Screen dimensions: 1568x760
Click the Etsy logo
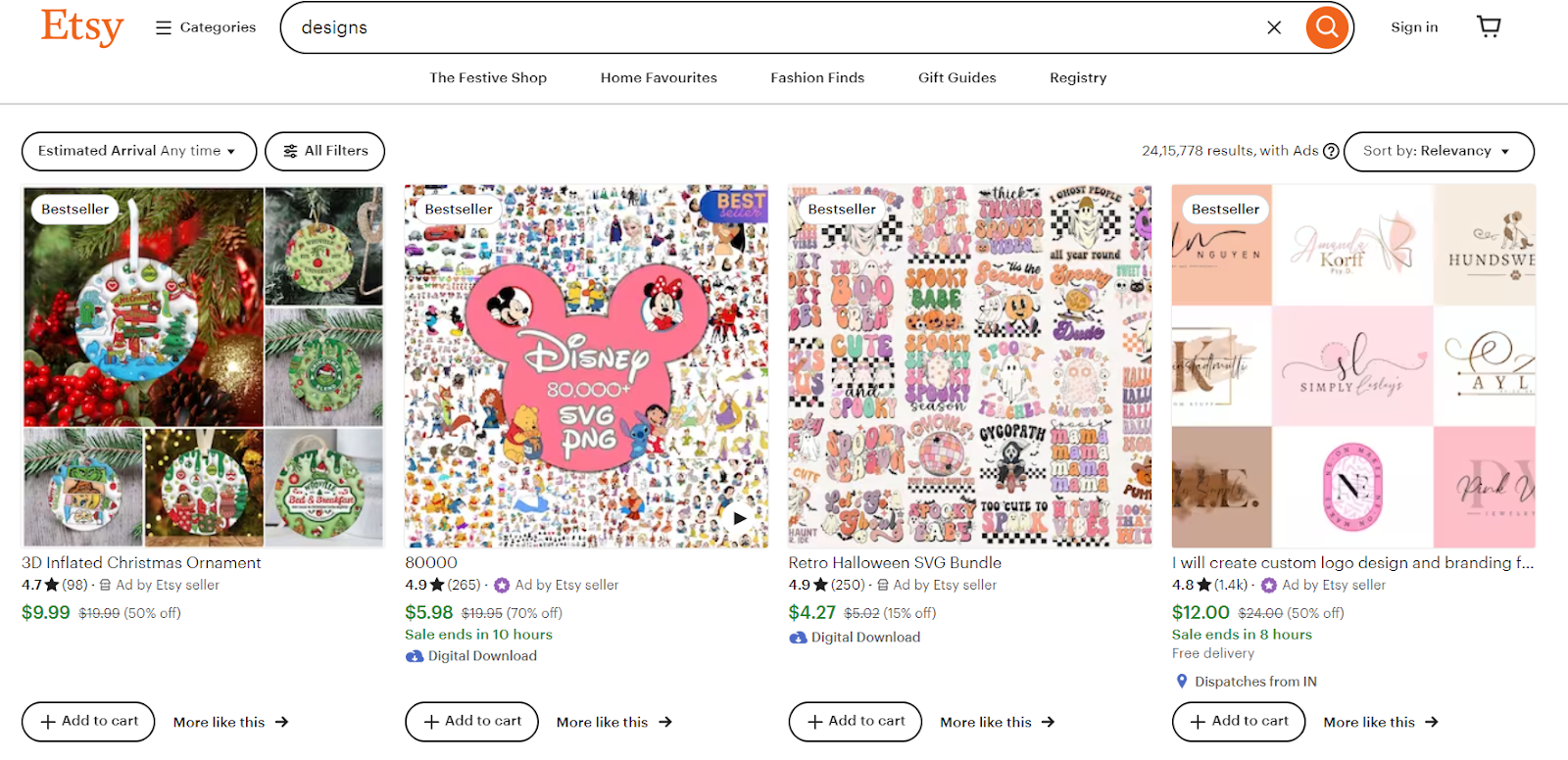click(x=82, y=27)
